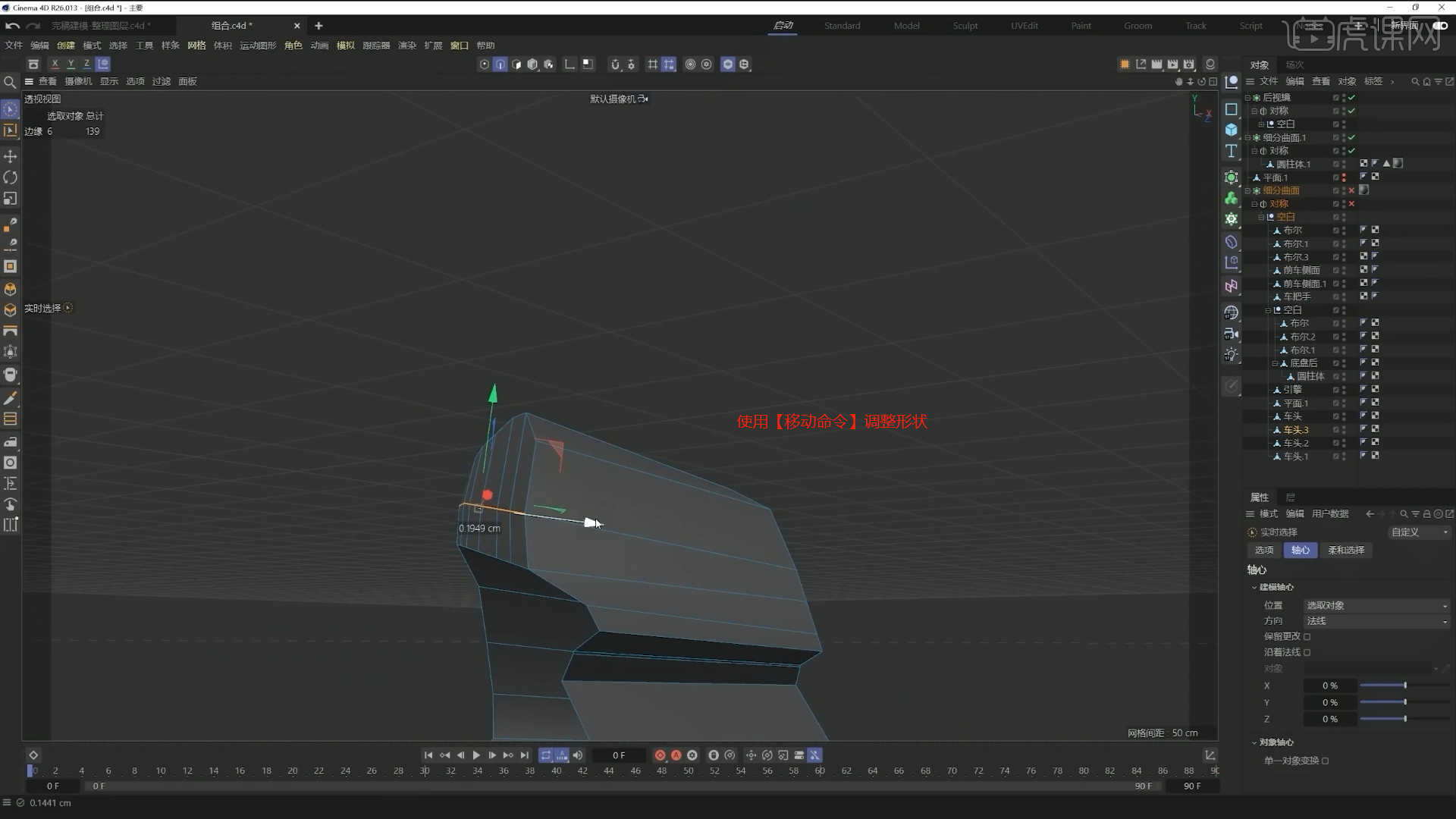Select the Scale tool in left toolbar
1456x819 pixels.
[11, 199]
